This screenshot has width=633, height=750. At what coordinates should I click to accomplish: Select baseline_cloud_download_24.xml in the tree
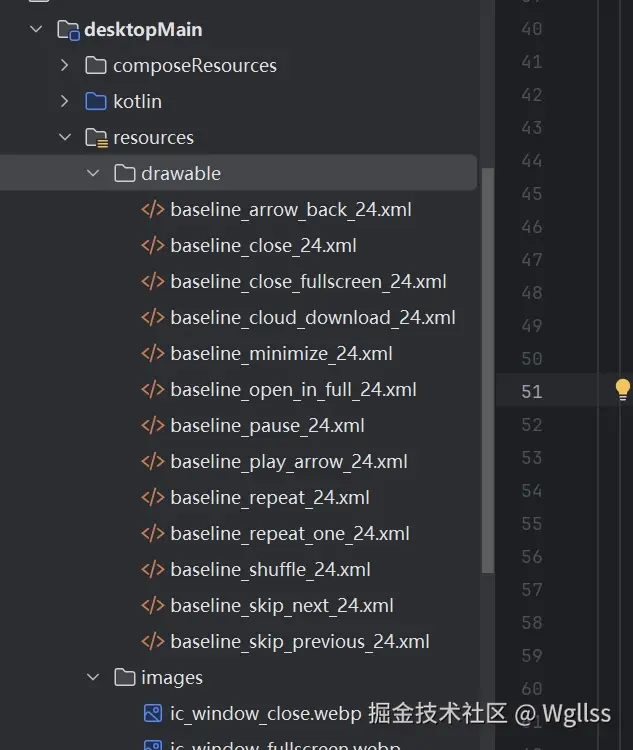point(312,318)
